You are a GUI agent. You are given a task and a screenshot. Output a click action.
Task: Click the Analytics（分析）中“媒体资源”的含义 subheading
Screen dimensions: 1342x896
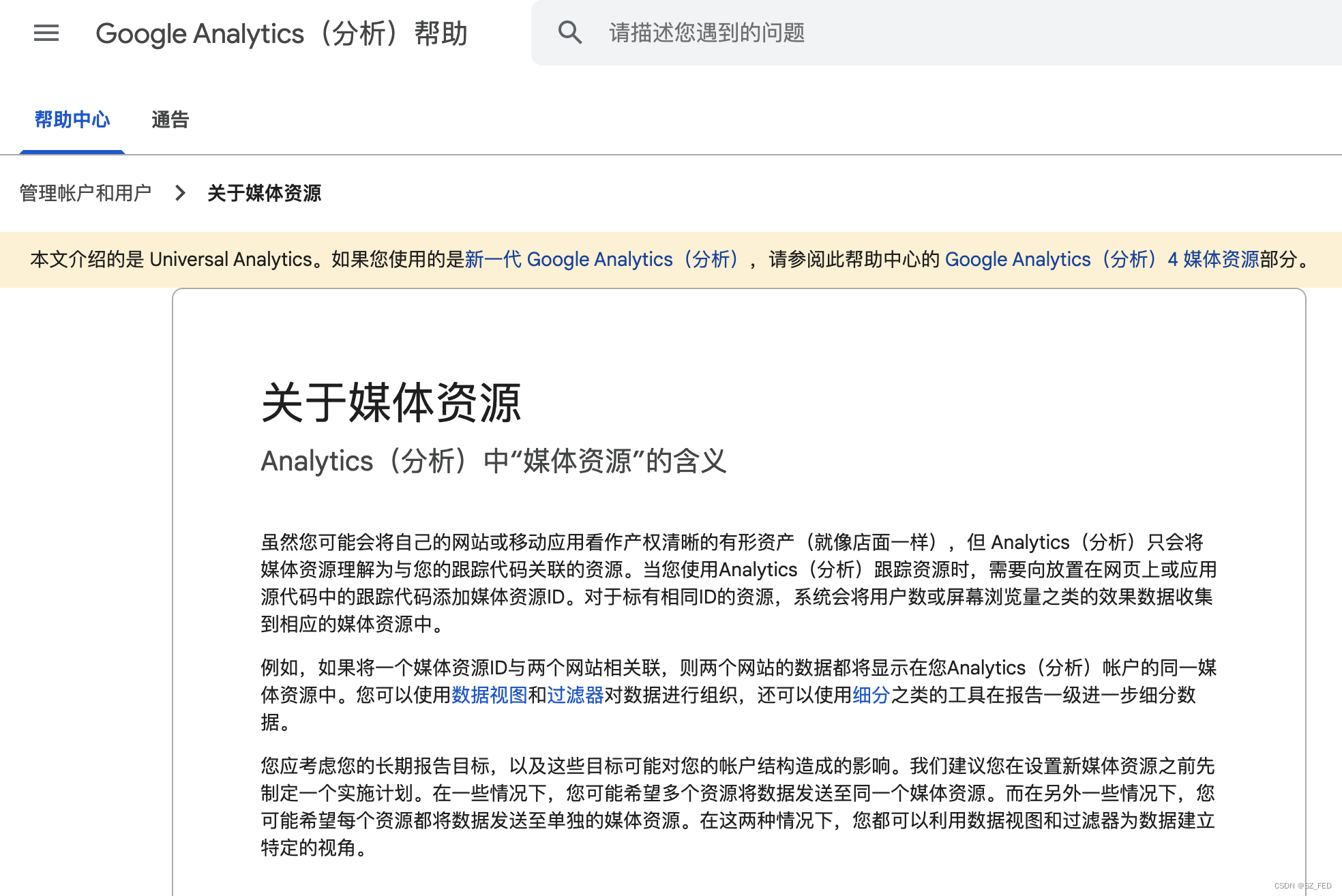tap(494, 461)
